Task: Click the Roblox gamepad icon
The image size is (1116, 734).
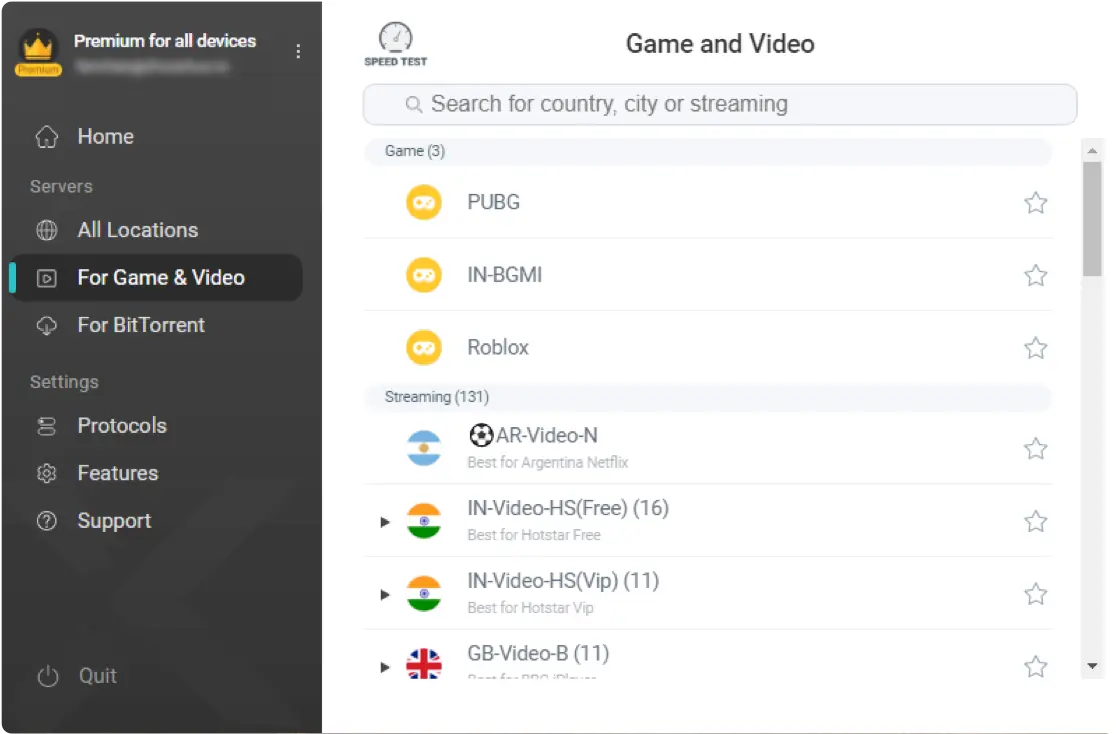Action: point(424,347)
